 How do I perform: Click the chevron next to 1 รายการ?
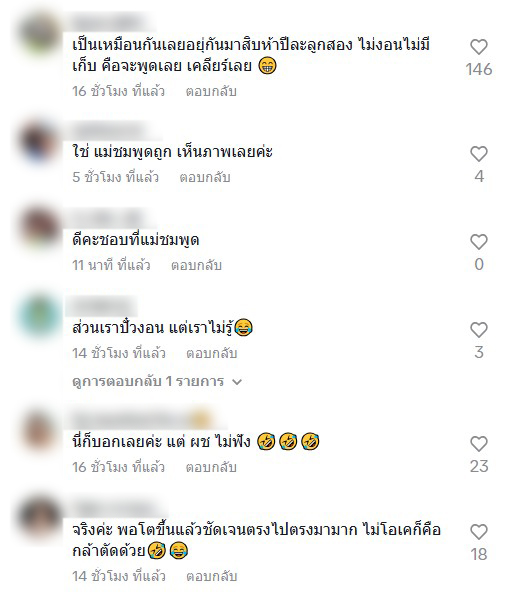[x=237, y=382]
